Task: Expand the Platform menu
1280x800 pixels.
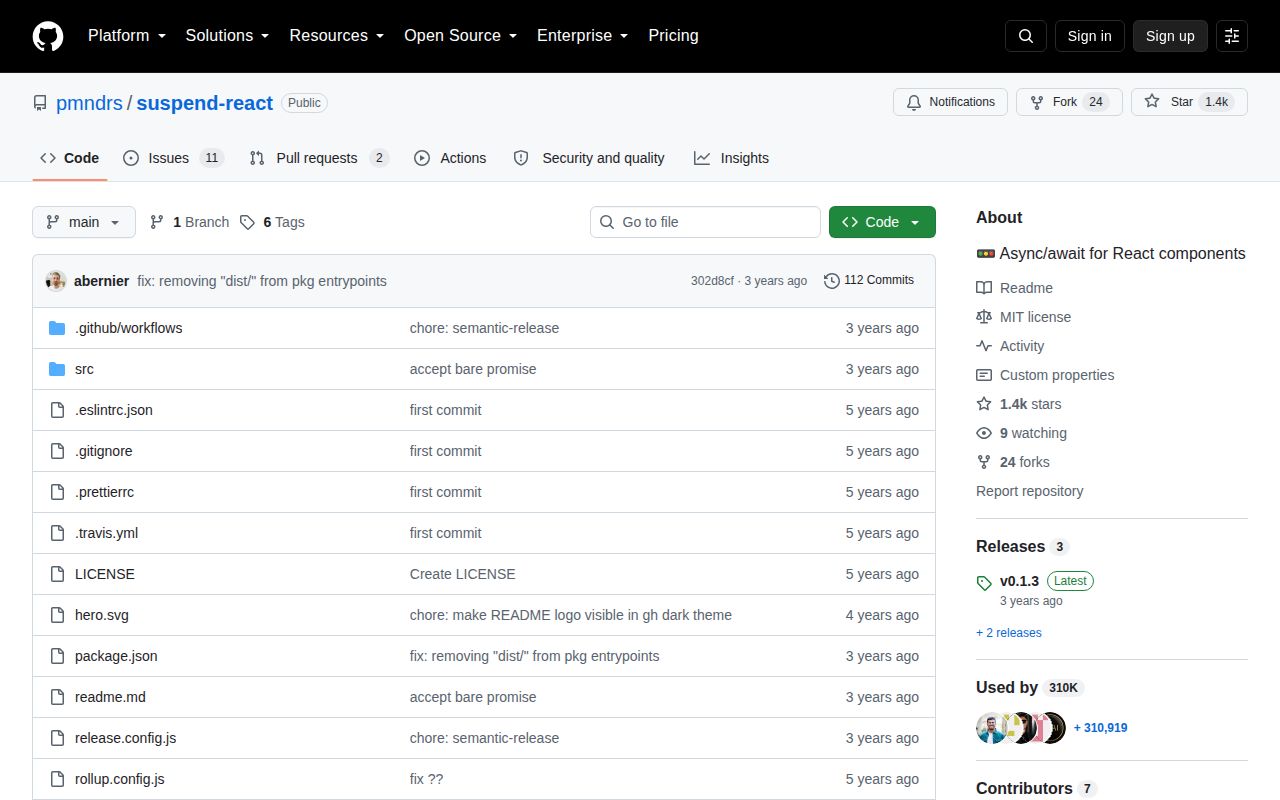Action: tap(126, 35)
